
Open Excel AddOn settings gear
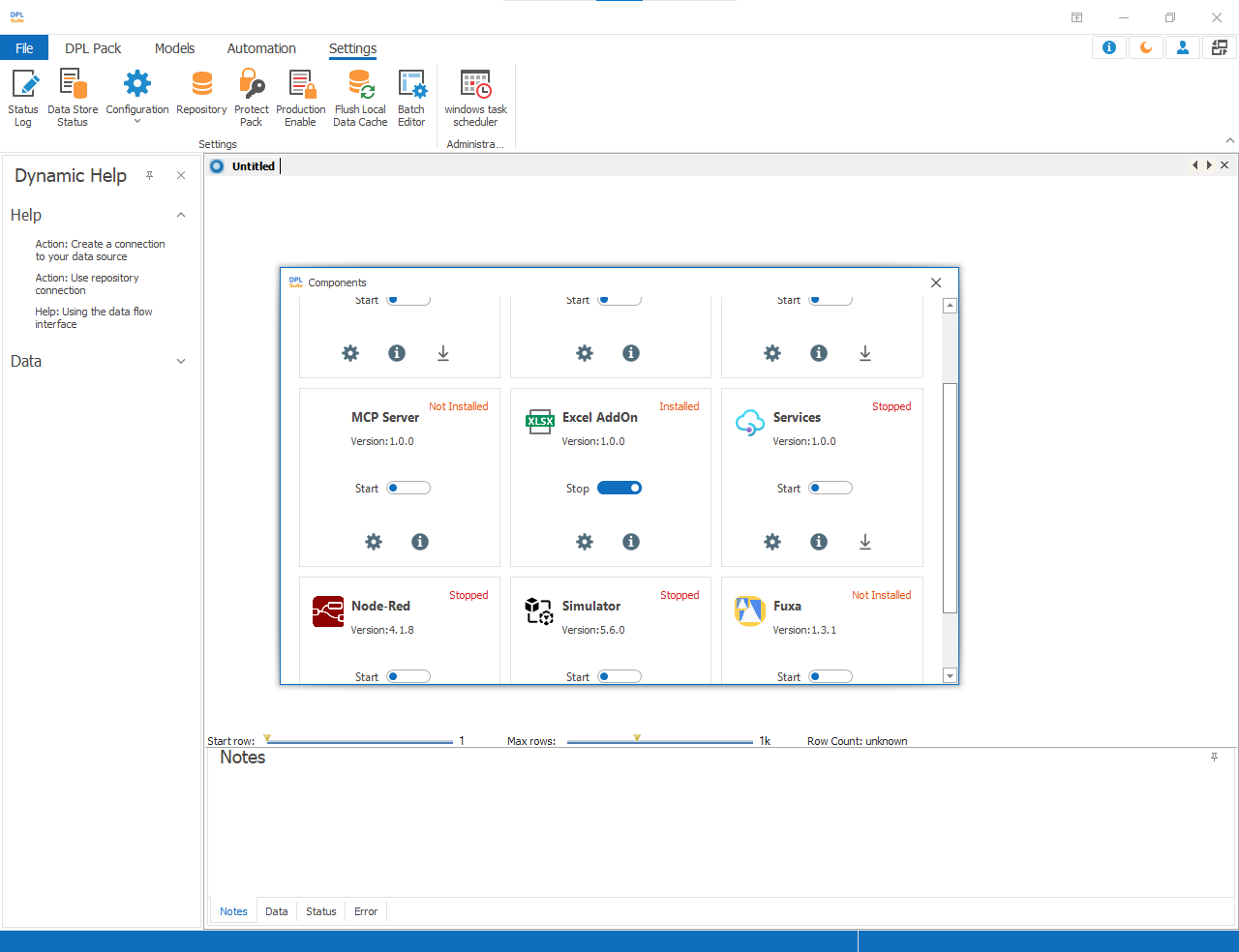pyautogui.click(x=585, y=542)
